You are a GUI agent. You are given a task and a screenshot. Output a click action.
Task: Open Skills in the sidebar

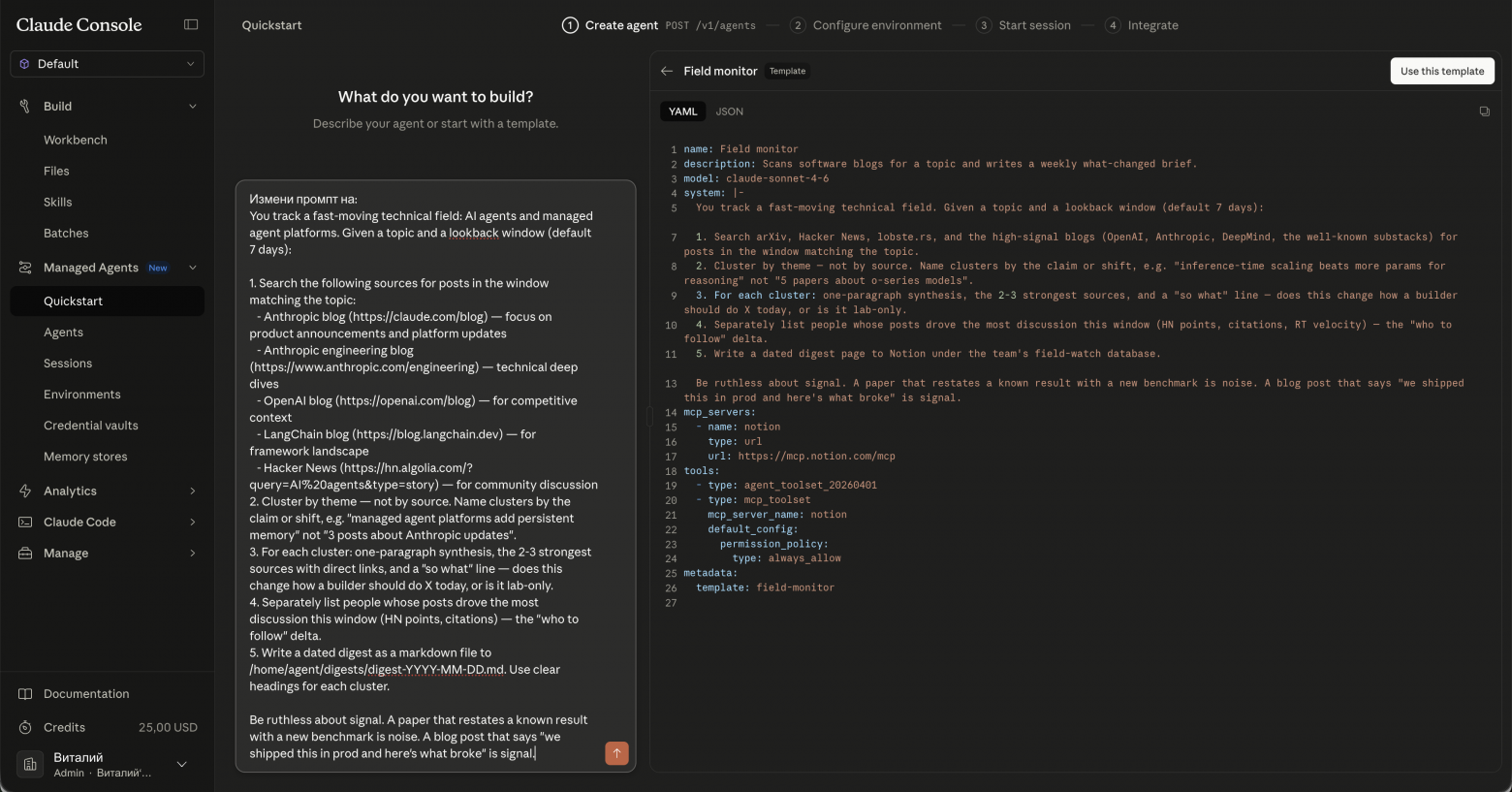click(x=107, y=202)
